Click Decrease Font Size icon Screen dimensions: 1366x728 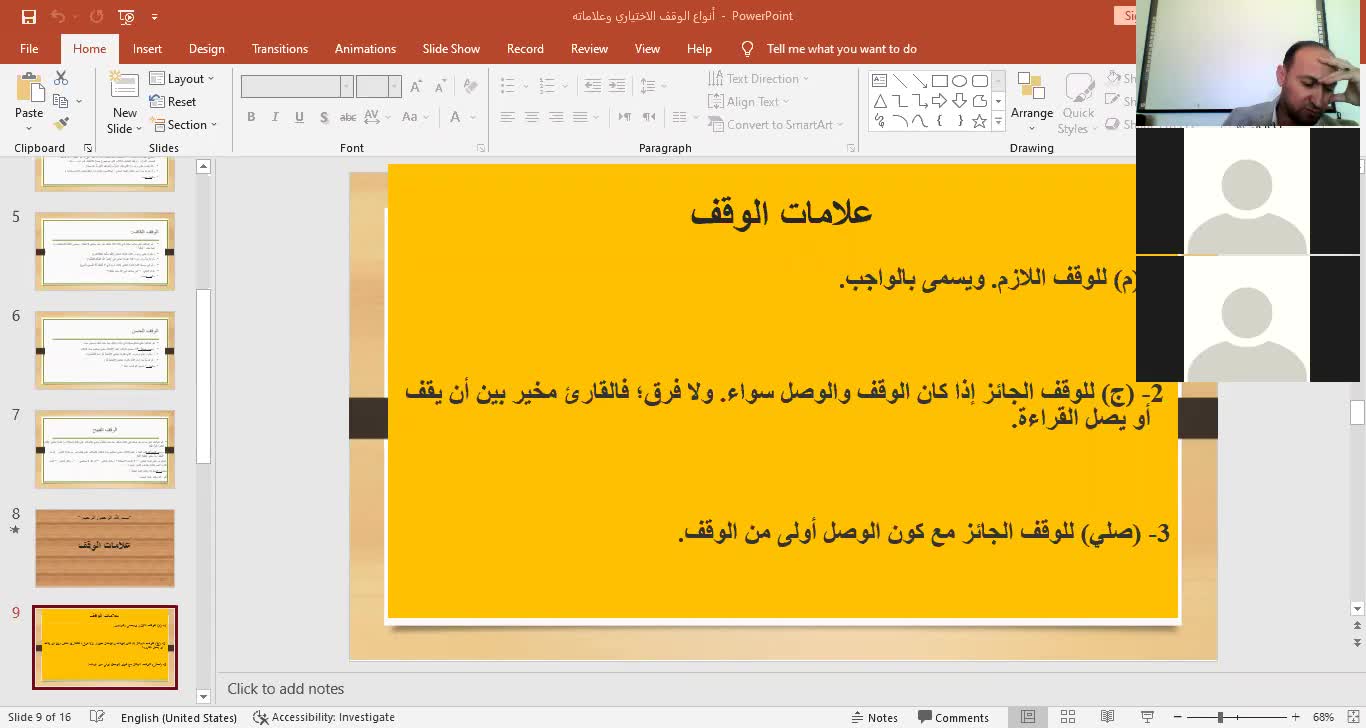(439, 86)
